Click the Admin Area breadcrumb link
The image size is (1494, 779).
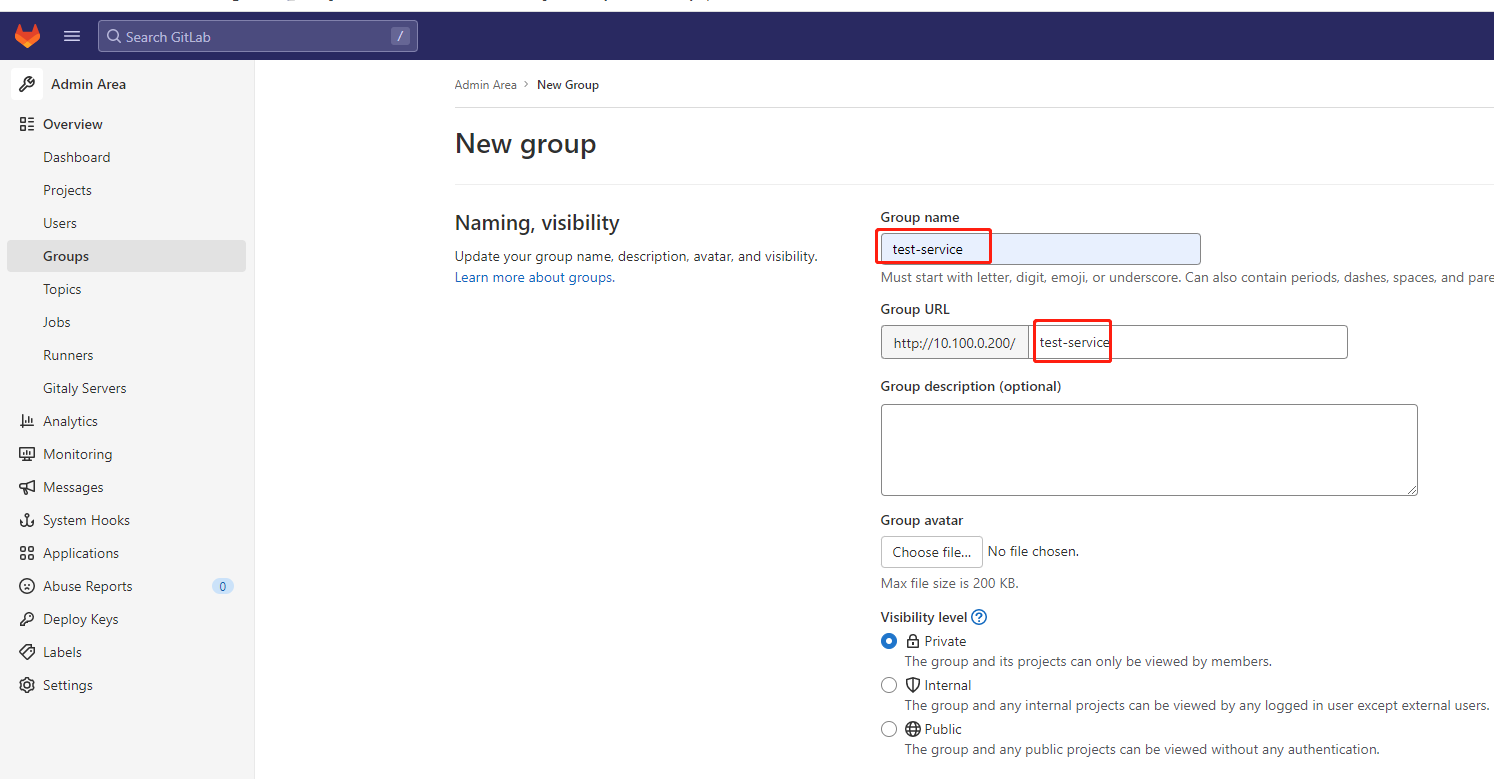coord(486,85)
